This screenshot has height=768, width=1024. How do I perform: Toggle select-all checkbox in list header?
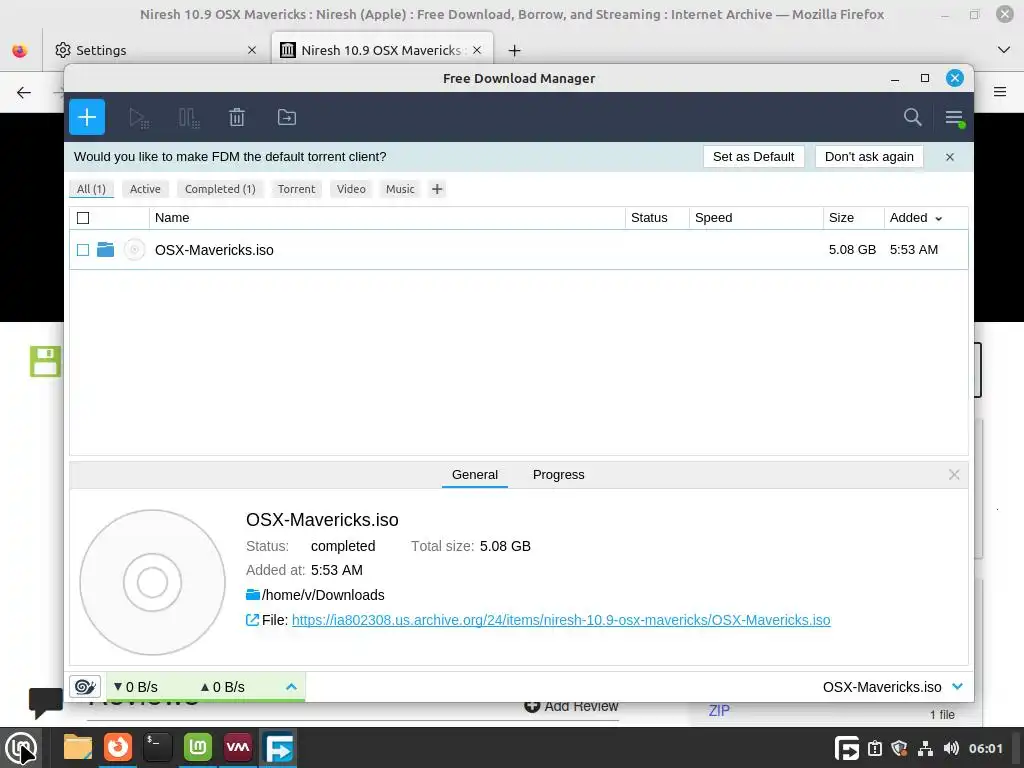[83, 218]
